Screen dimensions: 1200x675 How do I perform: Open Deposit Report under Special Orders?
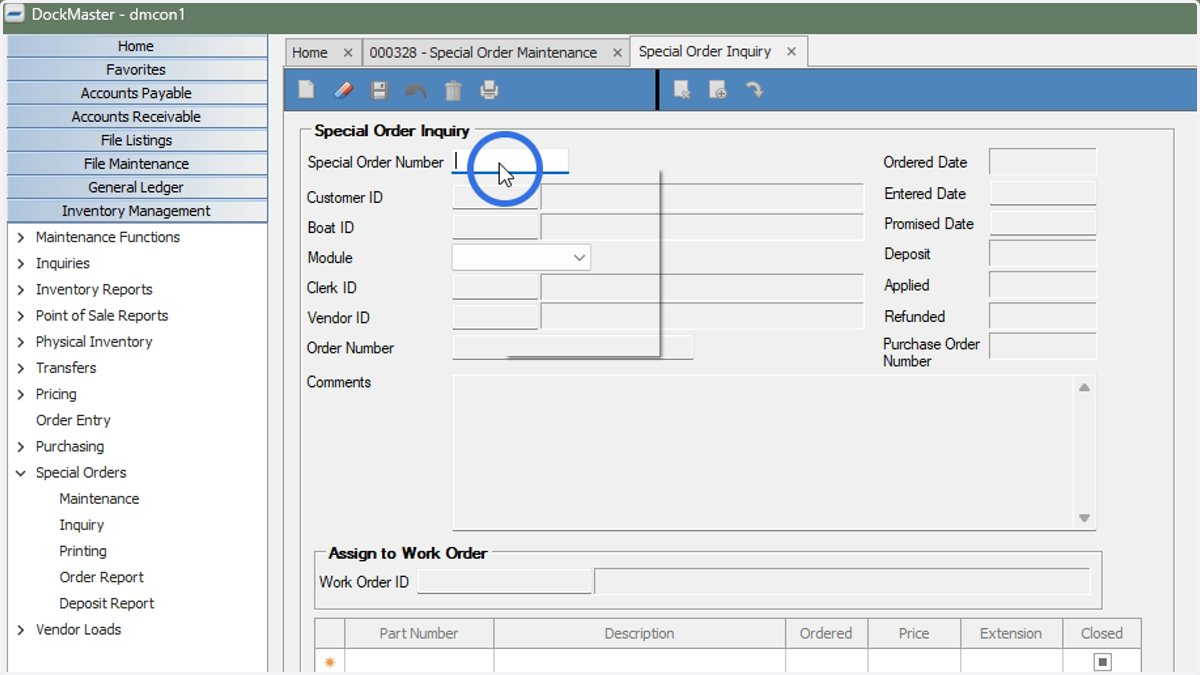pyautogui.click(x=107, y=604)
